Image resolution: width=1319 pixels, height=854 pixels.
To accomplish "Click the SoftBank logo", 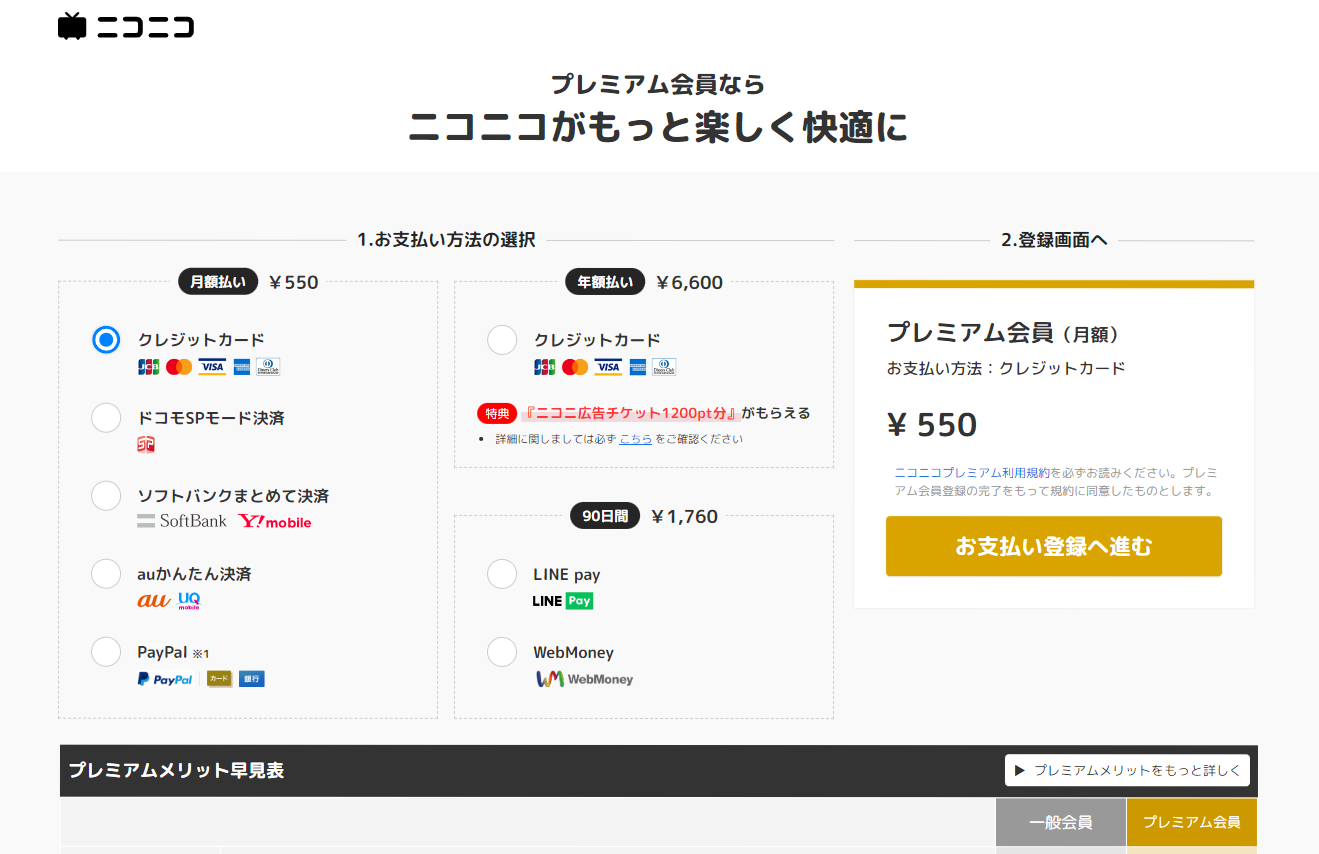I will pyautogui.click(x=182, y=521).
